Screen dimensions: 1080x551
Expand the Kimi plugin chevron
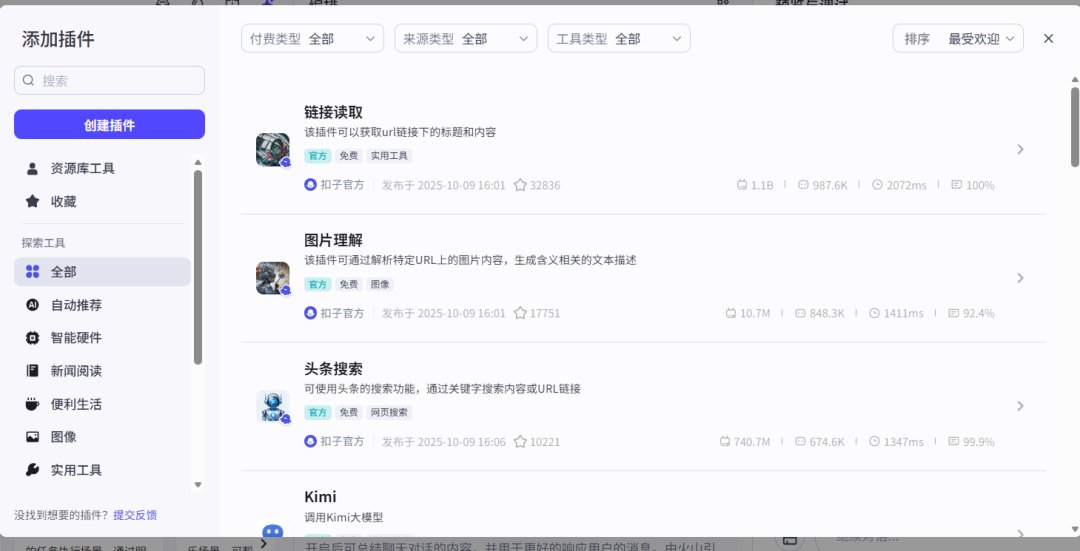tap(1021, 533)
